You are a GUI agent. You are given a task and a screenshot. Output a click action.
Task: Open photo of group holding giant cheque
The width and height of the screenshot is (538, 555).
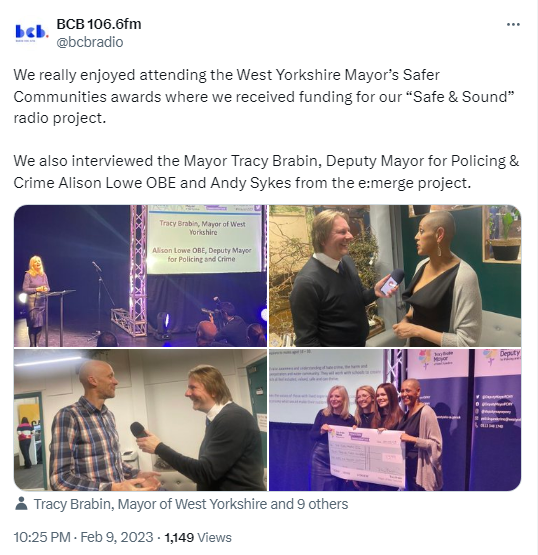click(x=395, y=420)
